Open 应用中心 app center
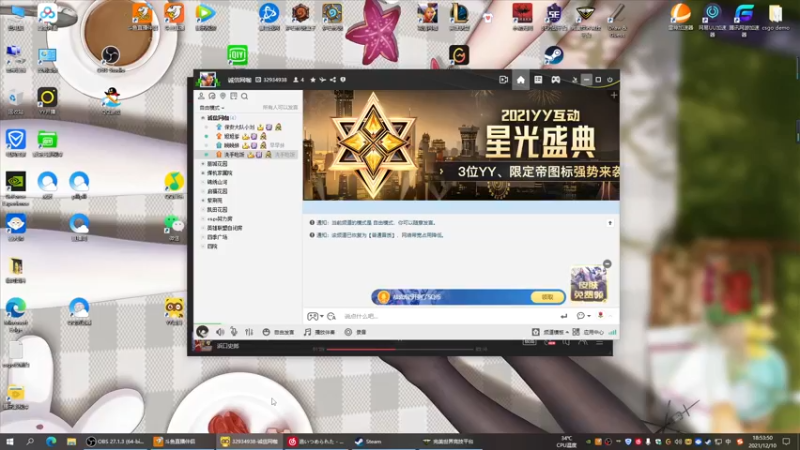Image resolution: width=800 pixels, height=450 pixels. 588,332
